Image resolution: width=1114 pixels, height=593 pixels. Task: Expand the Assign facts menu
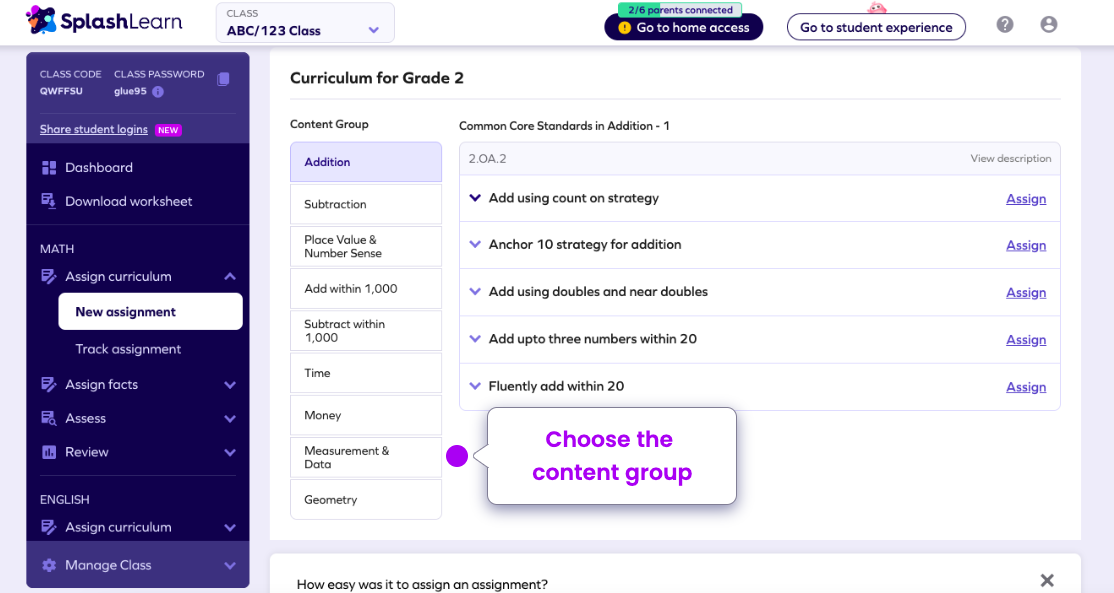(230, 385)
